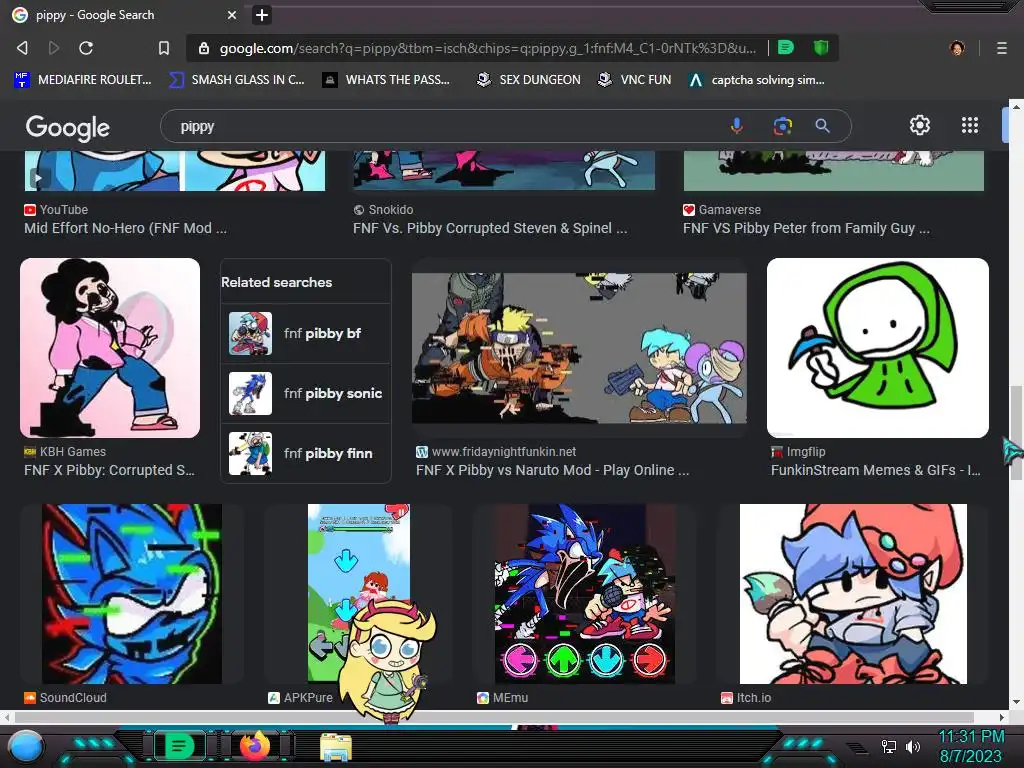The width and height of the screenshot is (1024, 768).
Task: Open the green shield extension icon
Action: point(821,47)
